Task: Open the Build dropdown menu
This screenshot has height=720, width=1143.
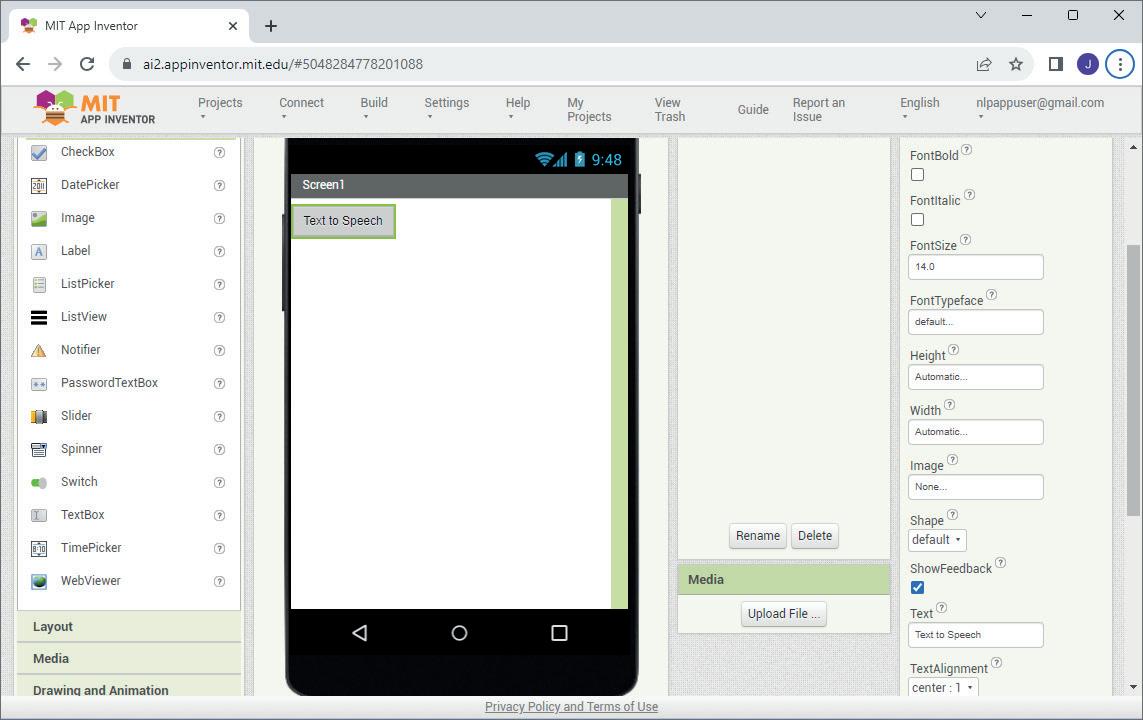Action: click(374, 108)
